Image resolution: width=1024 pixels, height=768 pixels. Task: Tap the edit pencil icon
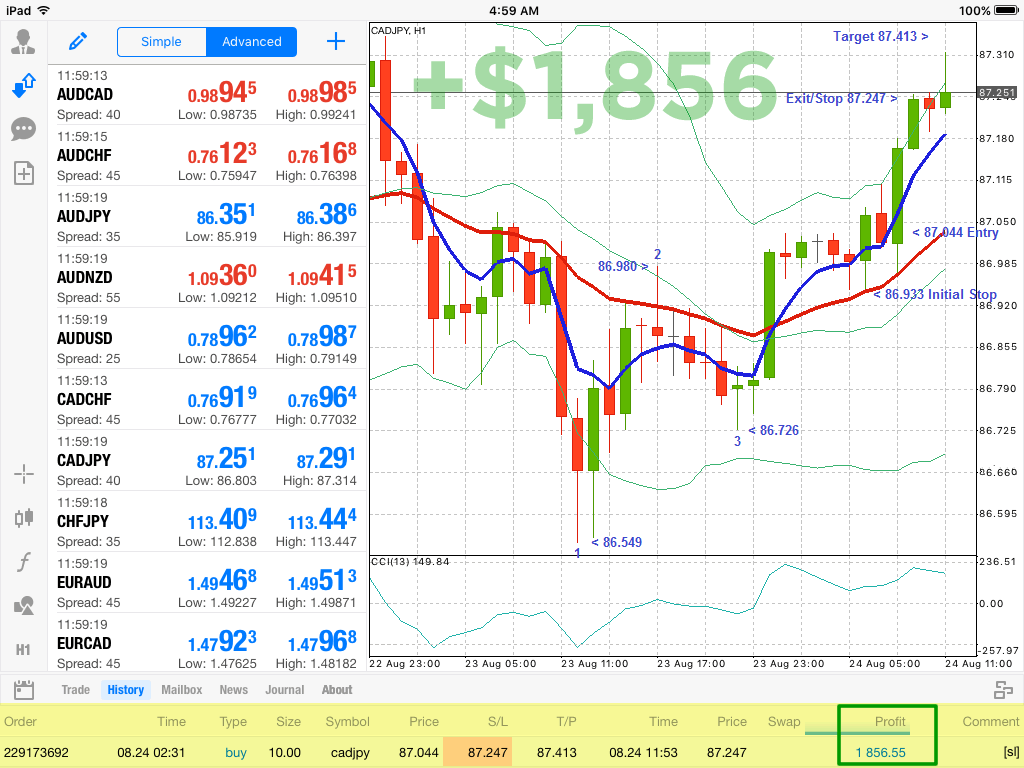[x=78, y=41]
